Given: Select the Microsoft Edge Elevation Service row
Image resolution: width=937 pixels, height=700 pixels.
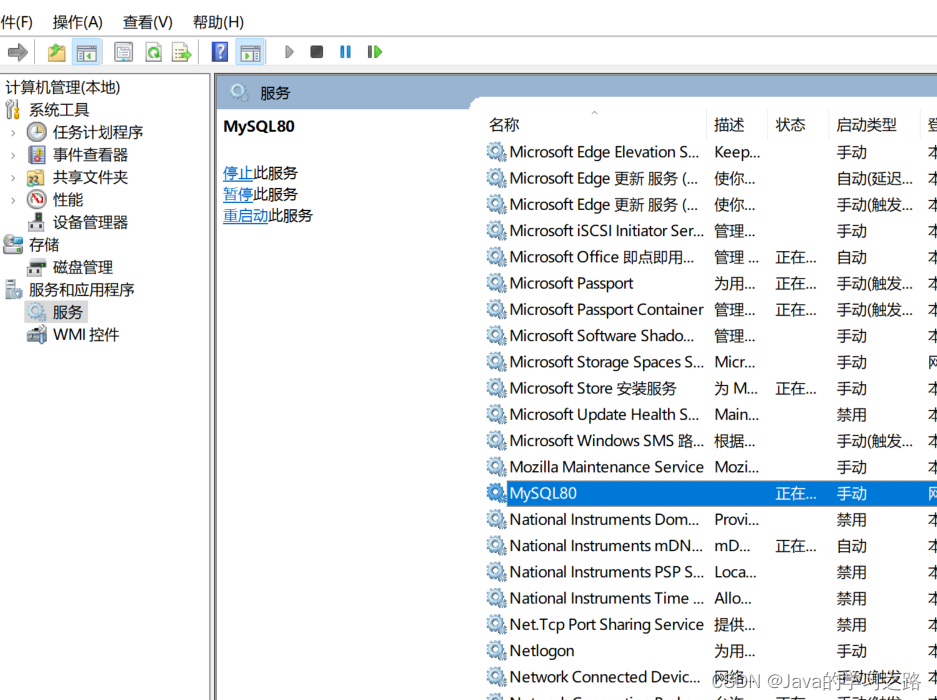Looking at the screenshot, I should click(711, 152).
